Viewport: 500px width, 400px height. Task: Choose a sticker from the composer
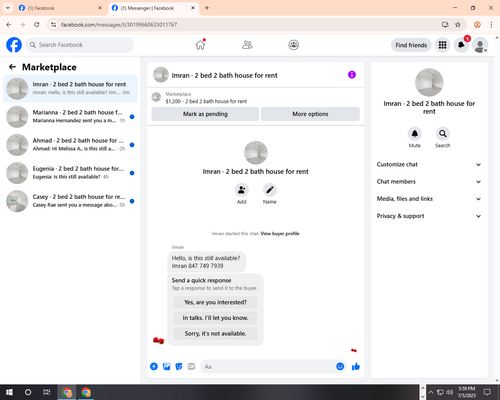[x=179, y=367]
